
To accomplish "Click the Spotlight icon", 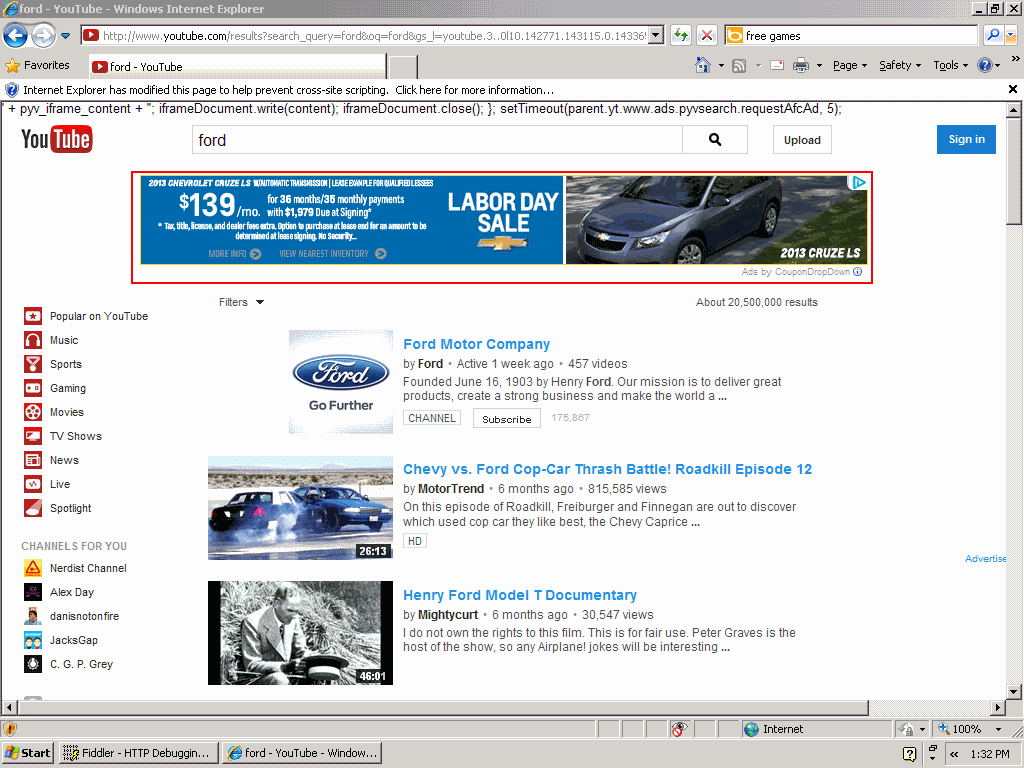I will pos(33,508).
